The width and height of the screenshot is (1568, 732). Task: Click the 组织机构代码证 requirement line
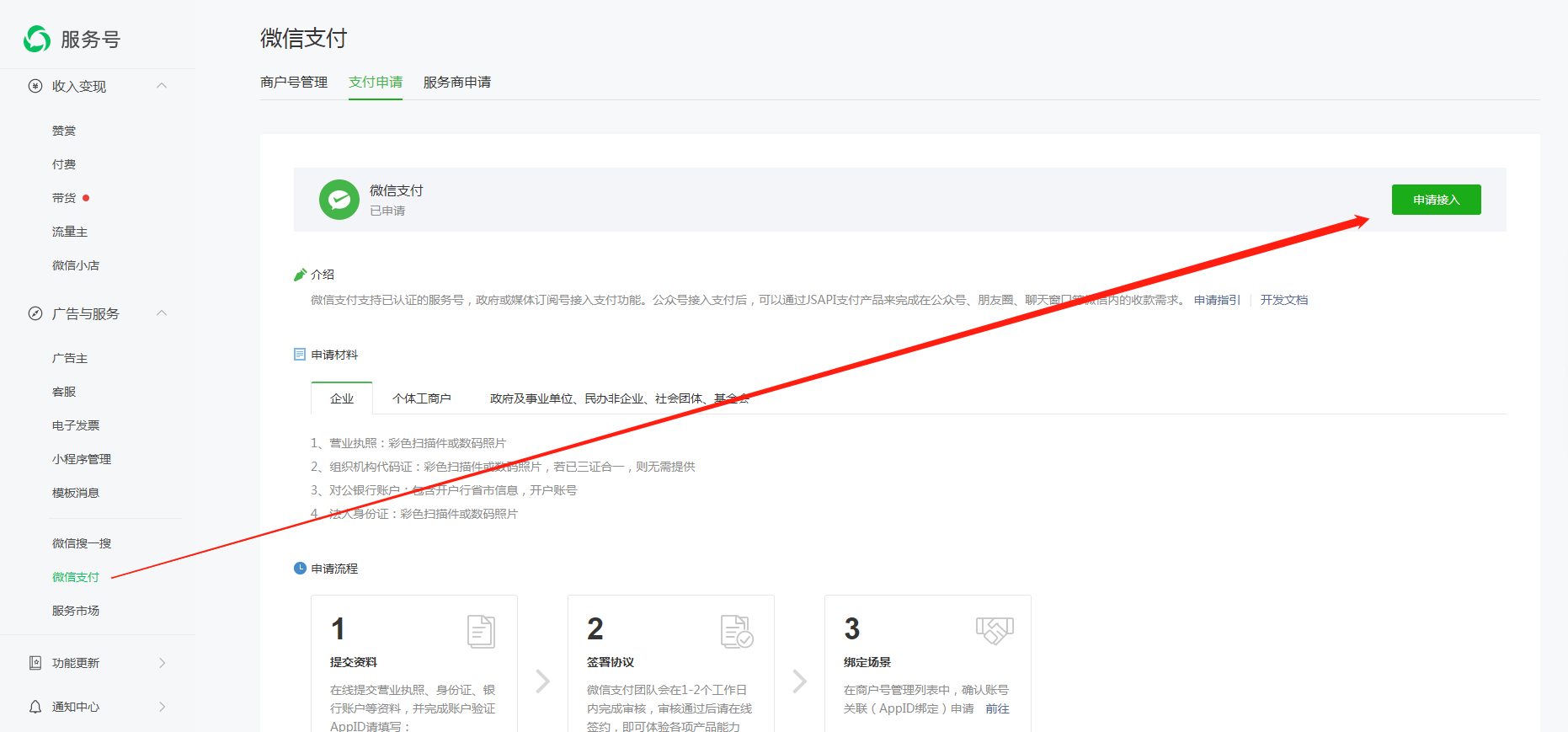pyautogui.click(x=503, y=467)
